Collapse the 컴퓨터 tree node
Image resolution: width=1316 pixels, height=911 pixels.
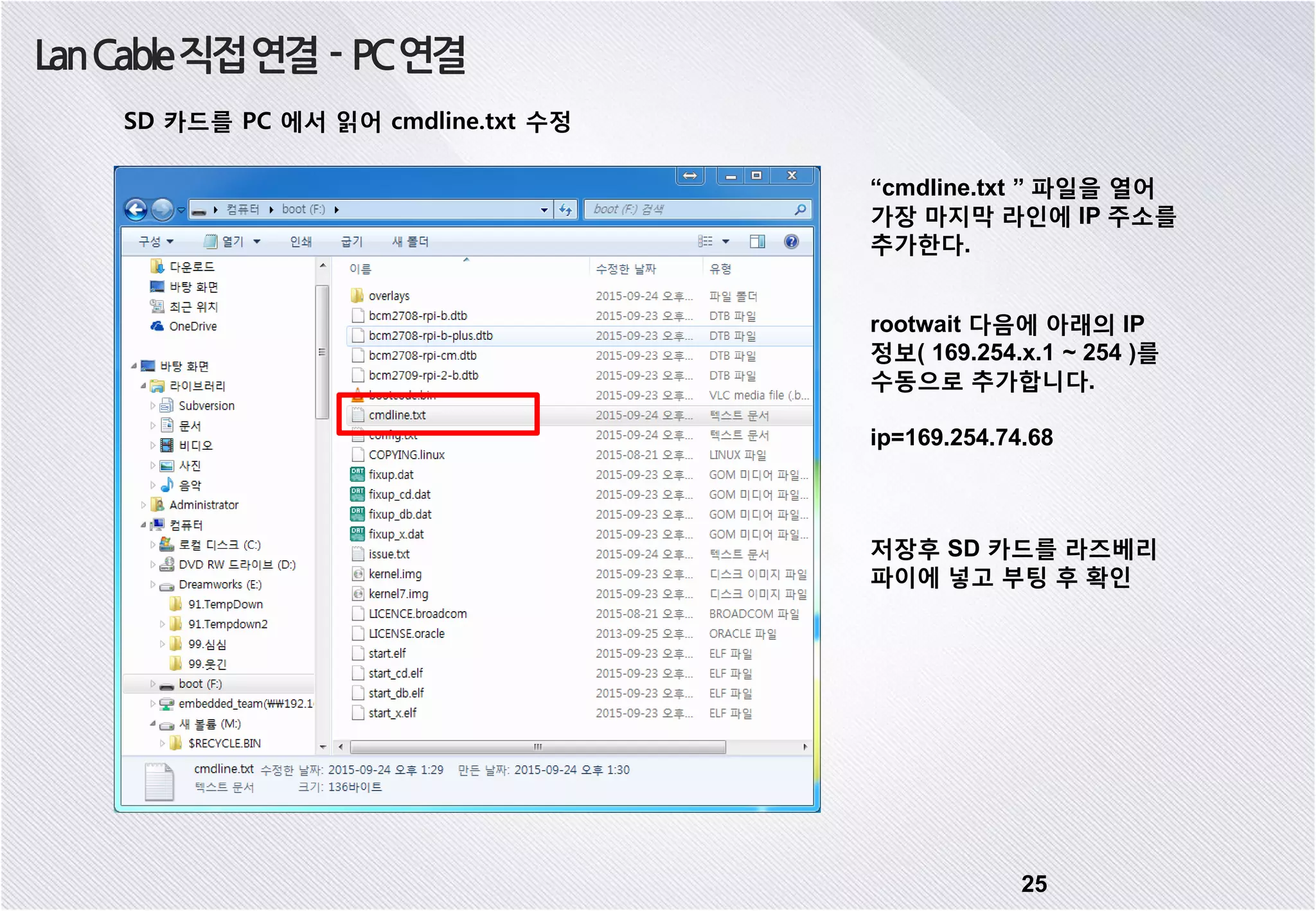tap(144, 526)
